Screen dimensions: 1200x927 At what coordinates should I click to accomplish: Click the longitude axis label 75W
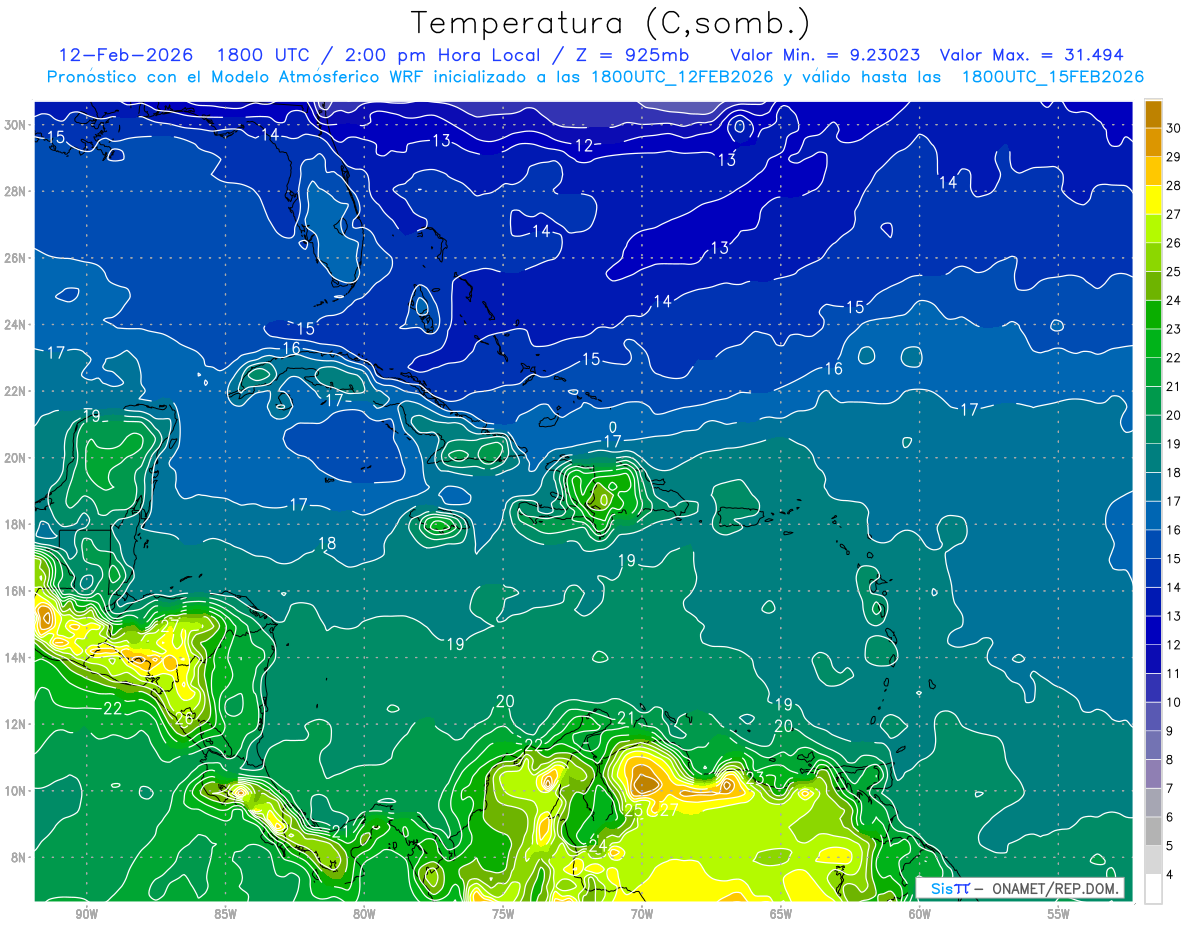pyautogui.click(x=503, y=914)
